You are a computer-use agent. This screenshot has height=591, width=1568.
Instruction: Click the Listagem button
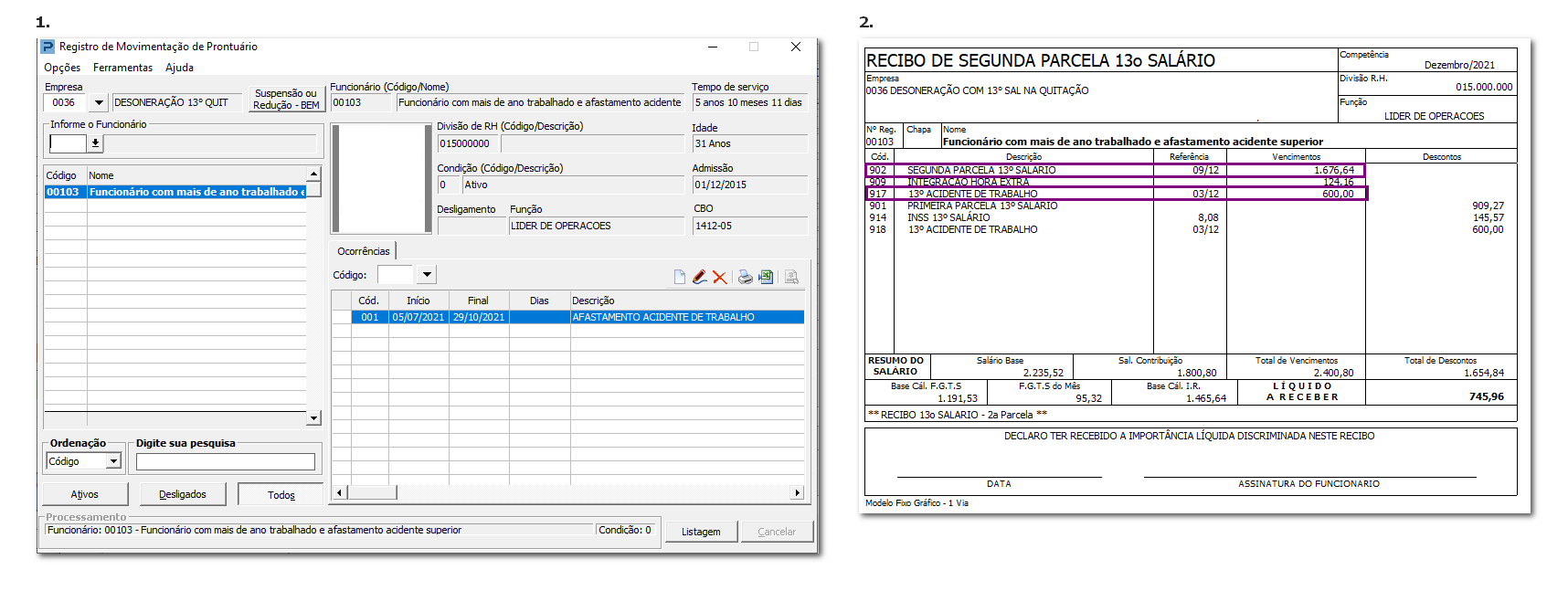[701, 532]
